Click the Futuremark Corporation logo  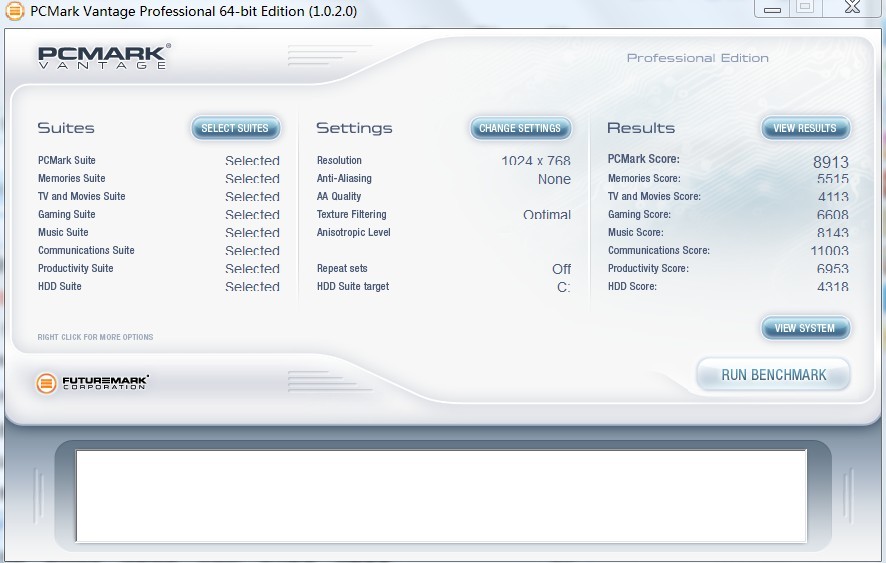92,383
